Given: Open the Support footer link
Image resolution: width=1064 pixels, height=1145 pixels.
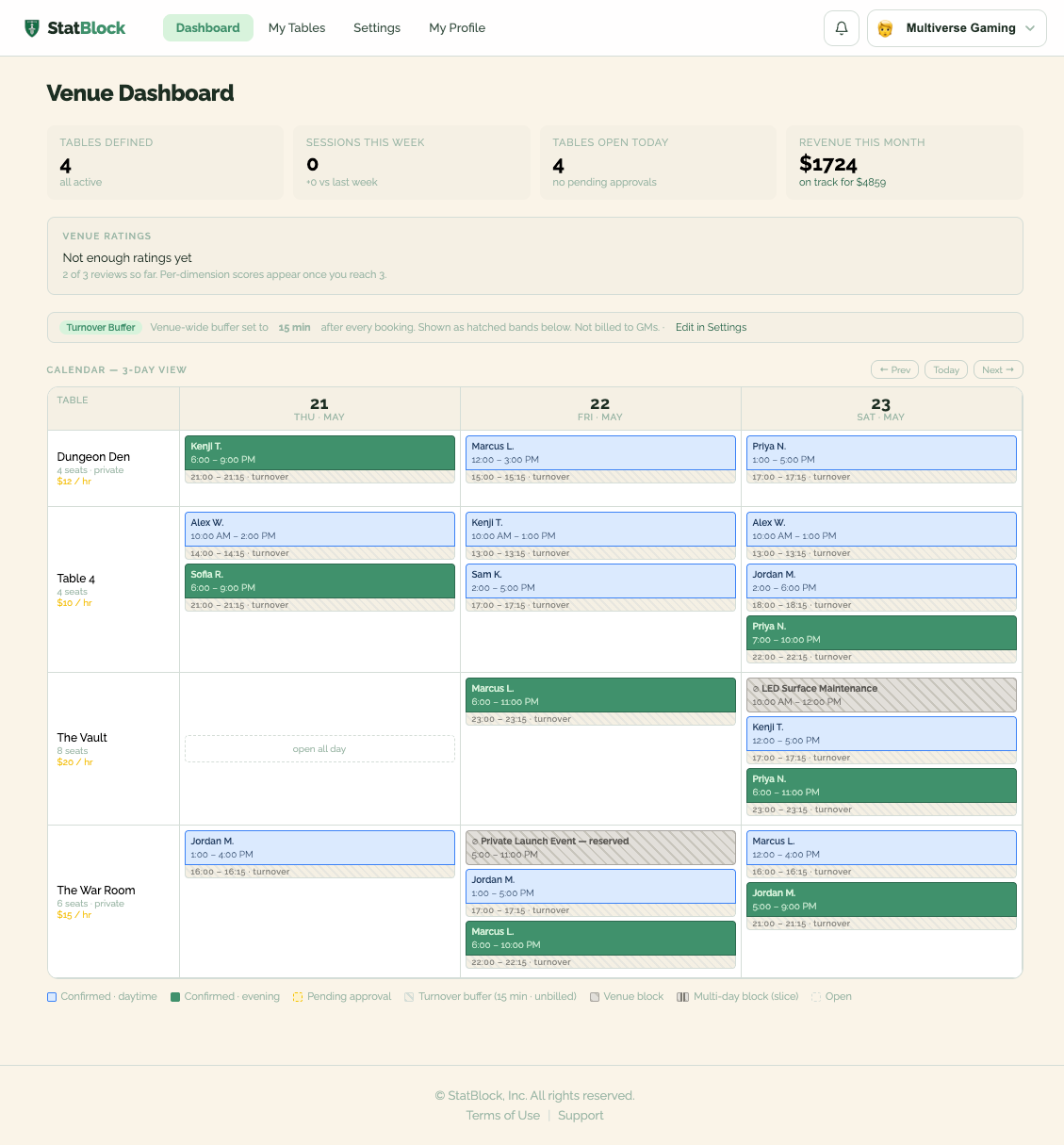Looking at the screenshot, I should 581,1115.
